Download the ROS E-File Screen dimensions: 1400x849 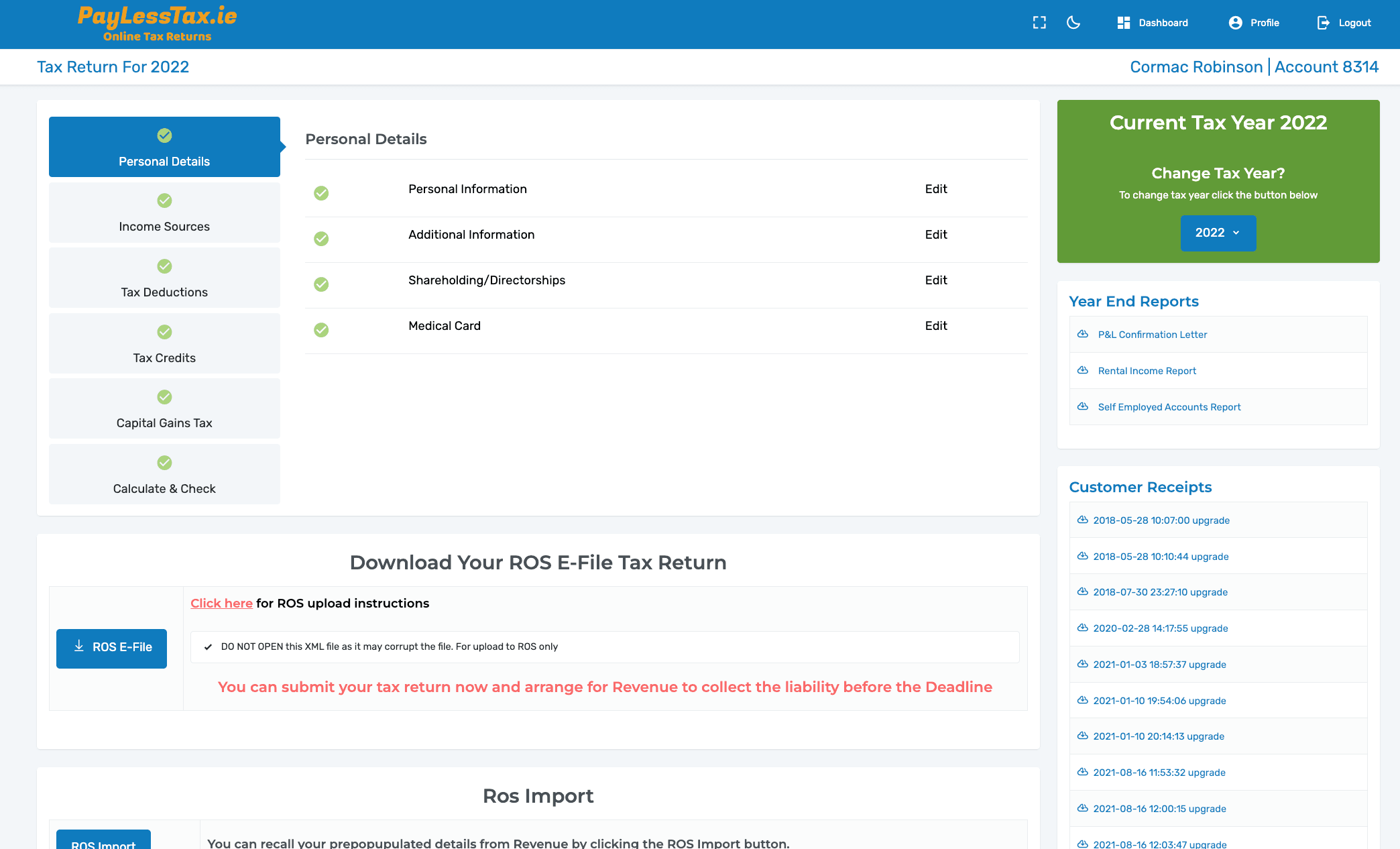coord(111,648)
